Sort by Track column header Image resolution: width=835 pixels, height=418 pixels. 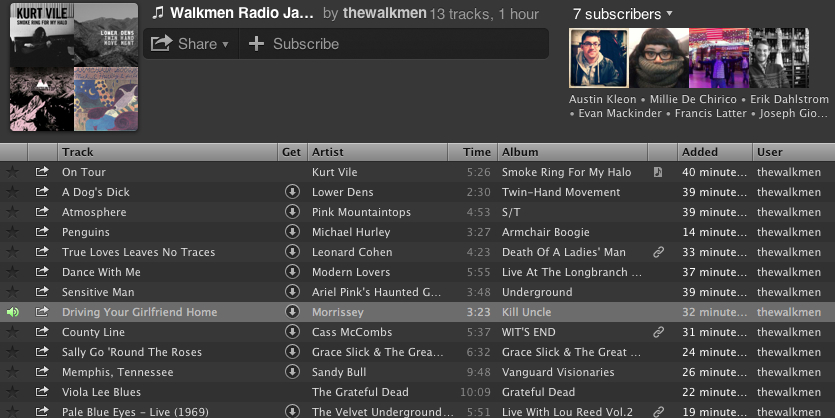[167, 152]
